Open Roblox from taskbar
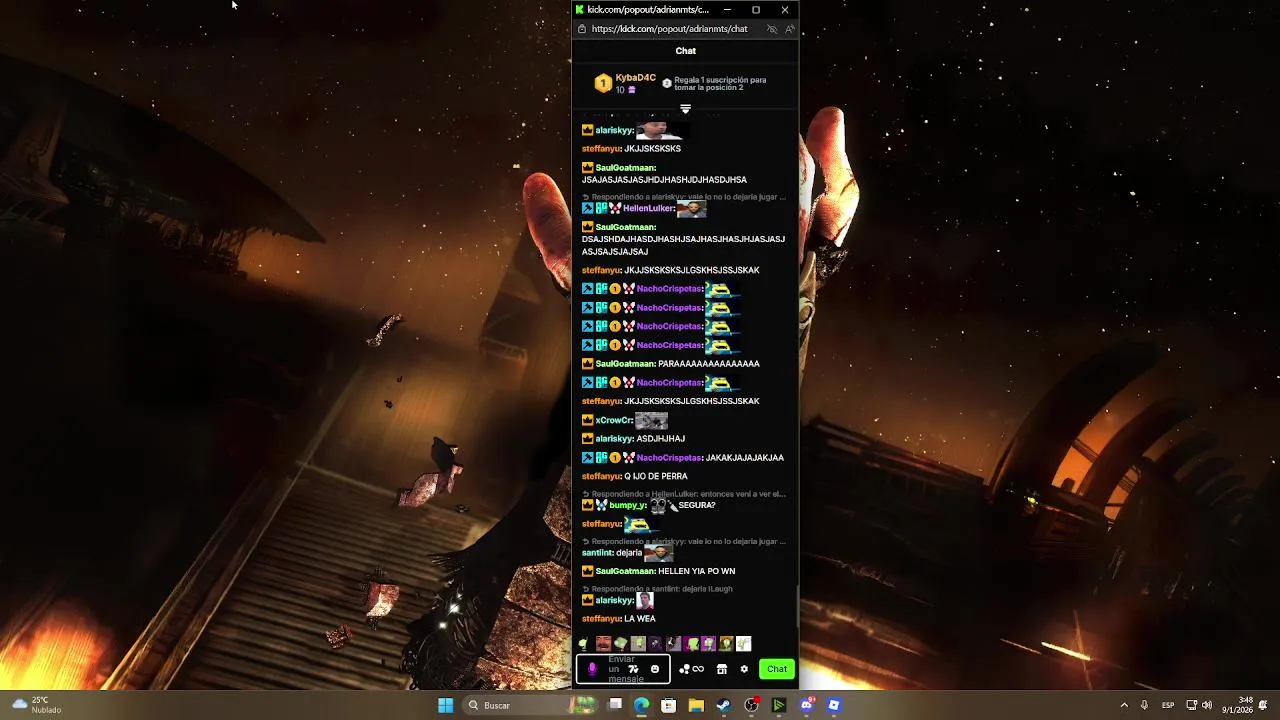The width and height of the screenshot is (1280, 720). tap(833, 705)
